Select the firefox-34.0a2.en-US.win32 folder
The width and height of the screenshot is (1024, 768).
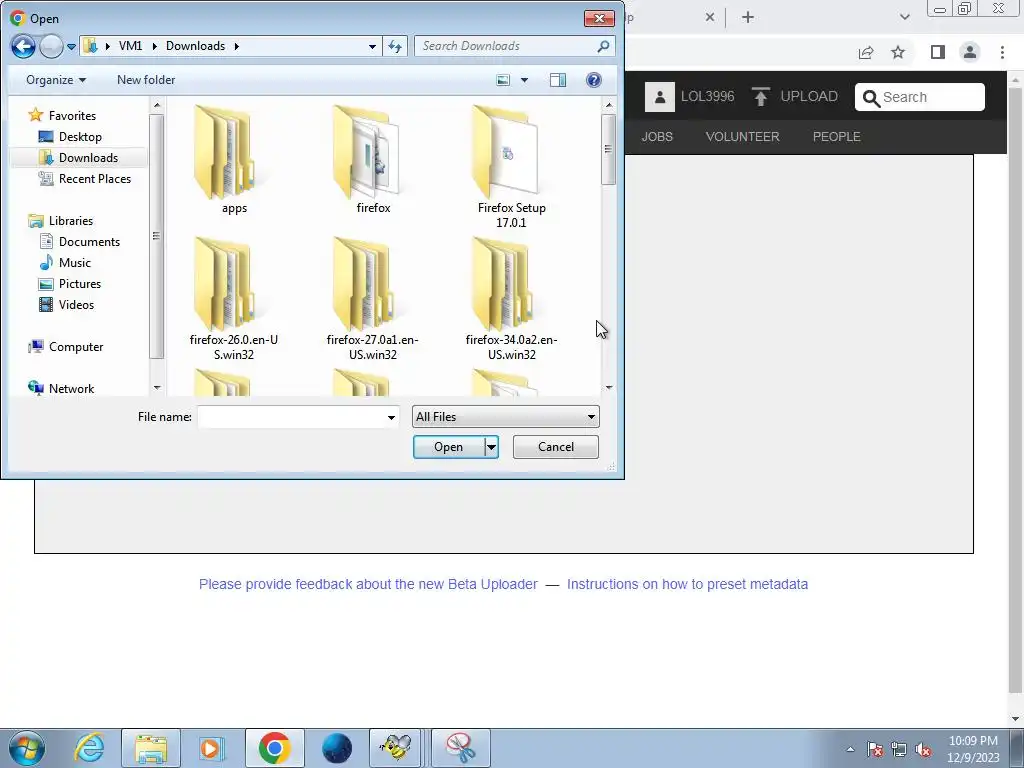511,298
